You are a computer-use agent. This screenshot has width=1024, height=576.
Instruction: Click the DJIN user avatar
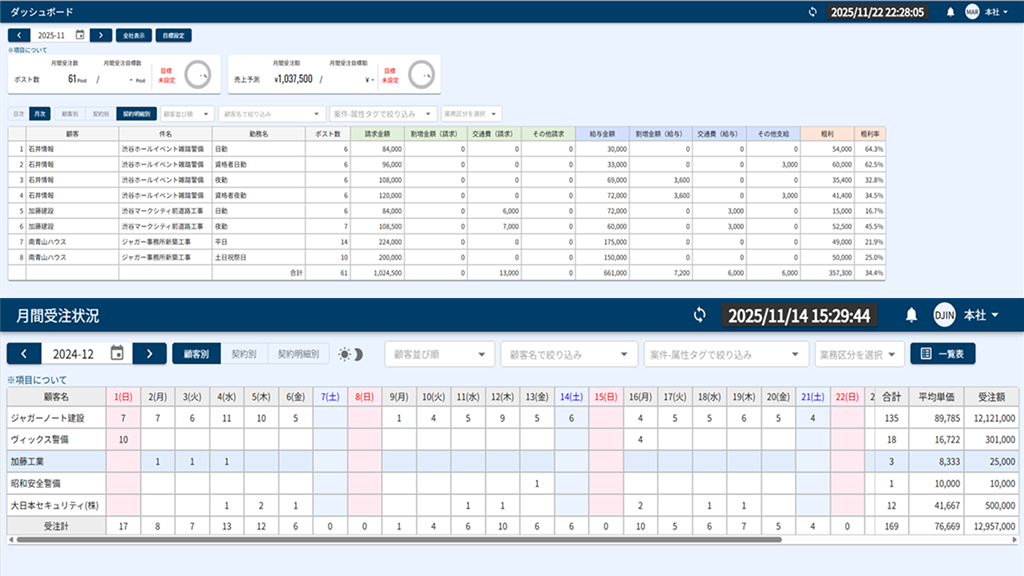tap(944, 315)
